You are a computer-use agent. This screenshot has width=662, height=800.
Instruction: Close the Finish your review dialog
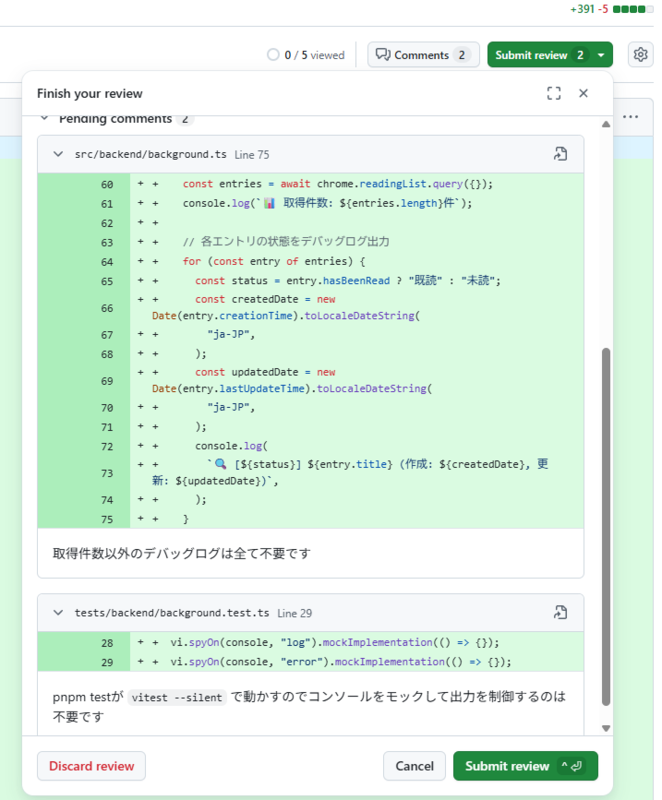(583, 92)
